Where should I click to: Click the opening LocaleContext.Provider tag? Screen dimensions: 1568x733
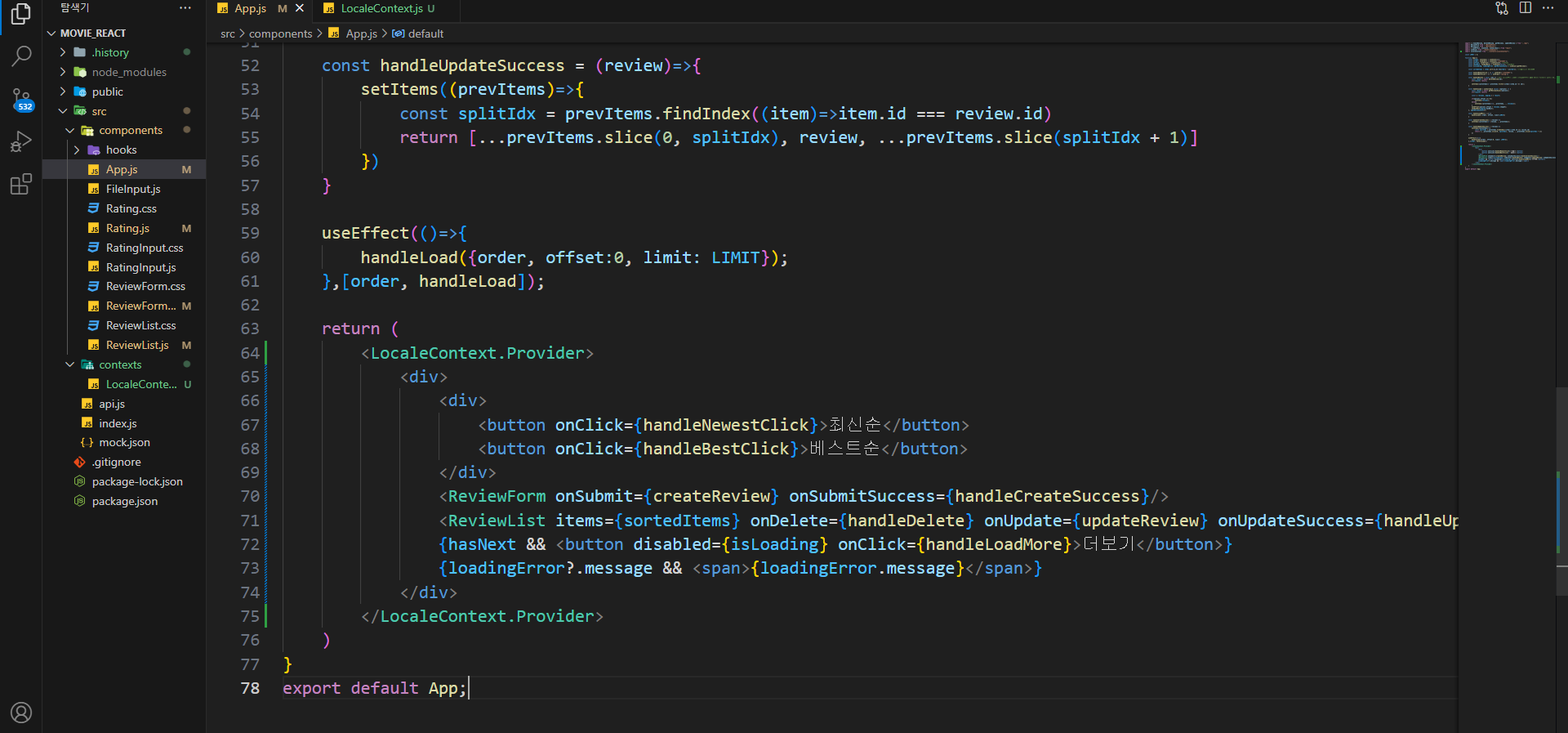point(477,353)
